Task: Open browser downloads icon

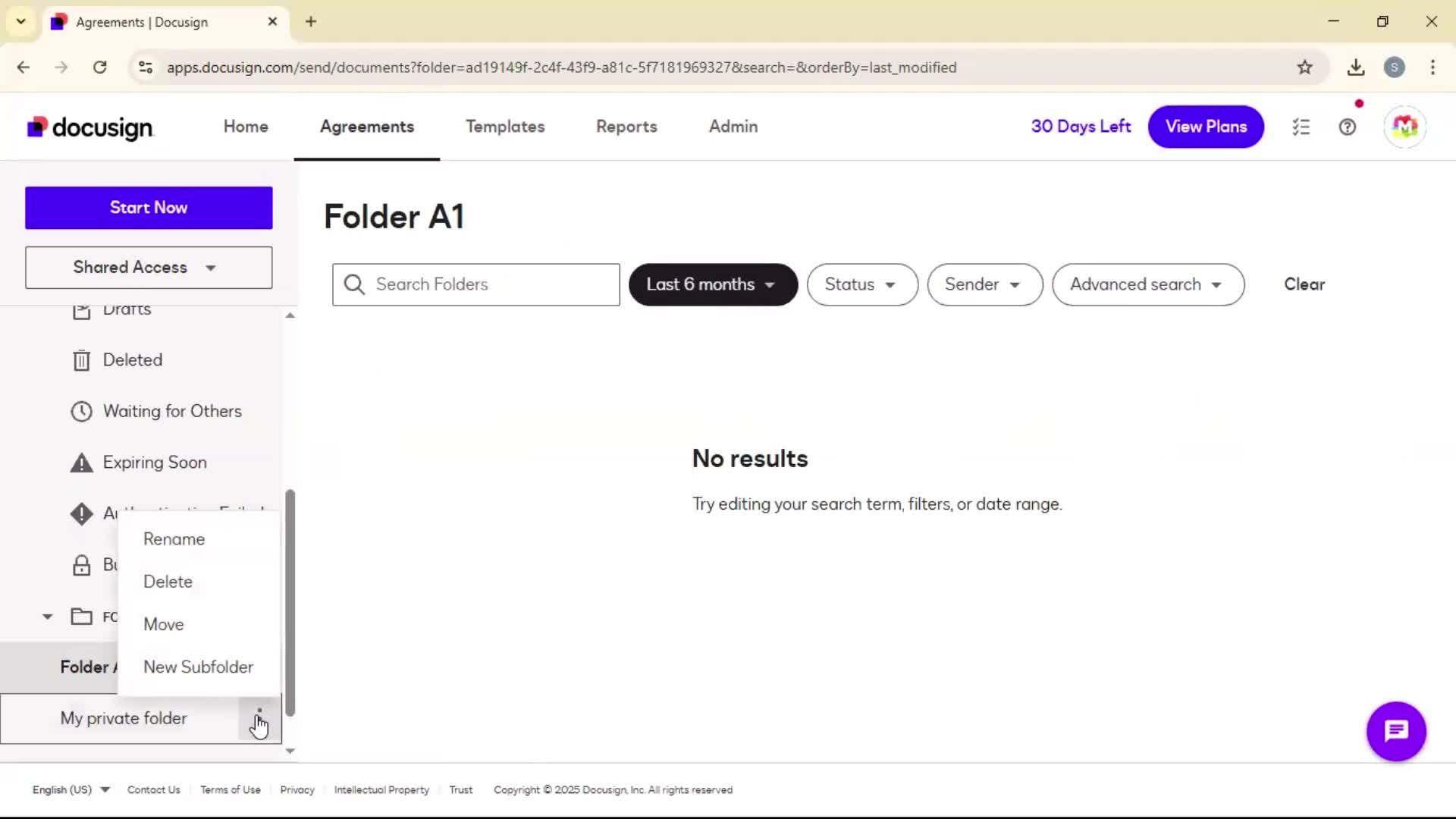Action: (1356, 67)
